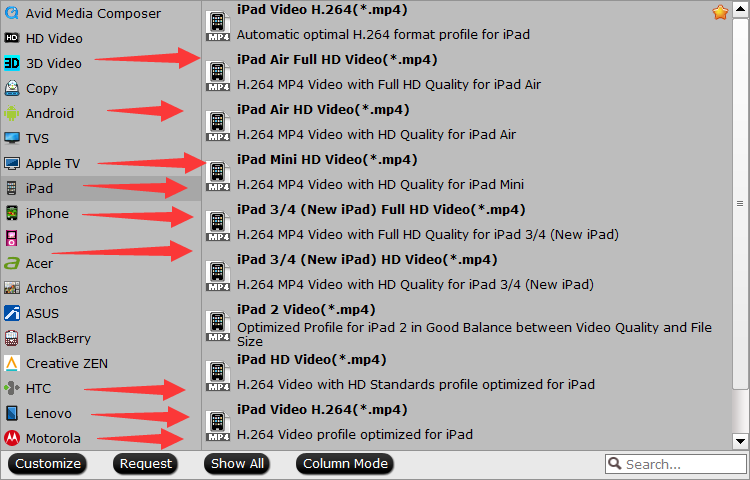
Task: Click the HTC category icon
Action: (x=12, y=388)
